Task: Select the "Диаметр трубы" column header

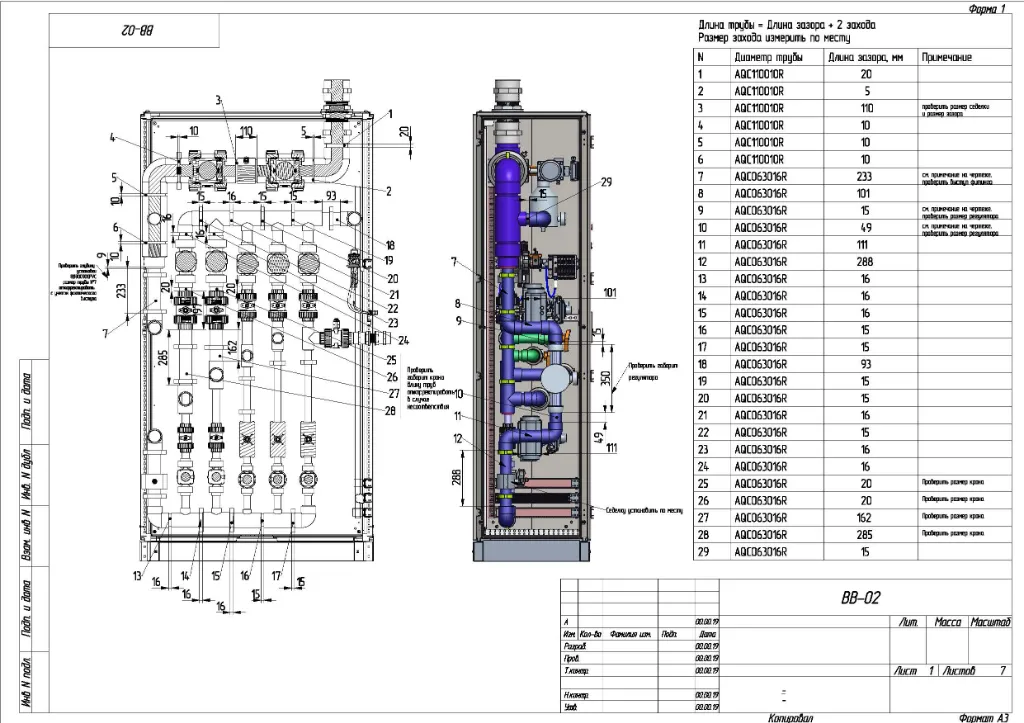Action: click(x=764, y=58)
